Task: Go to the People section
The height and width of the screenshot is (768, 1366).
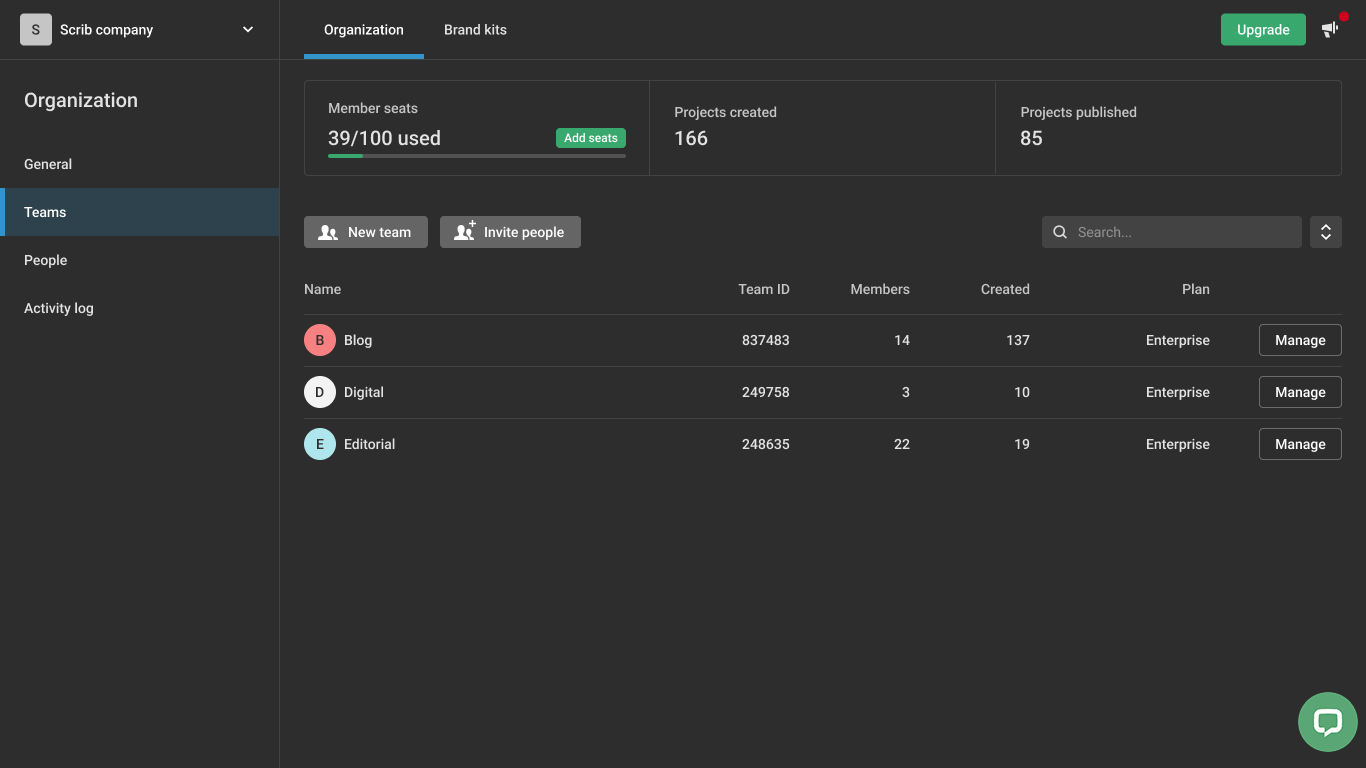Action: (x=140, y=260)
